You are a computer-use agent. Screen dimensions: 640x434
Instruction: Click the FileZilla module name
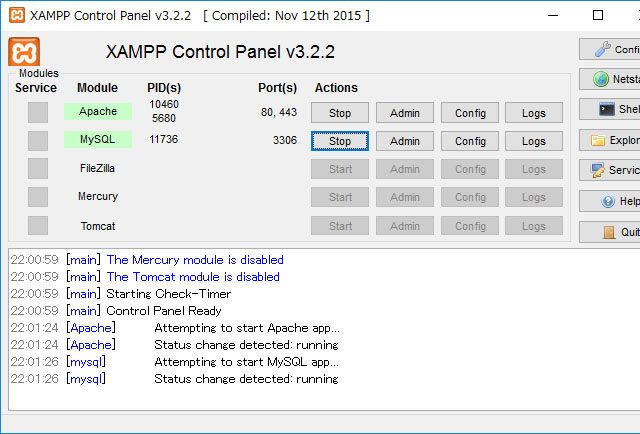point(97,168)
